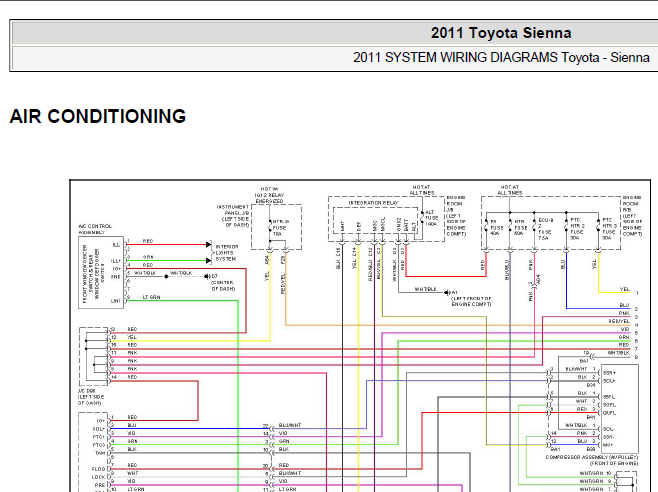The height and width of the screenshot is (492, 658).
Task: Click the 'YEL' label at J/C pin 12
Action: tap(132, 337)
